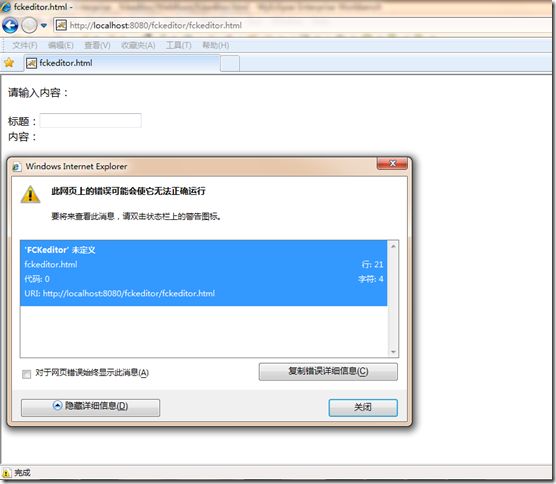Go back with the browser Back arrow
This screenshot has height=484, width=556.
10,25
